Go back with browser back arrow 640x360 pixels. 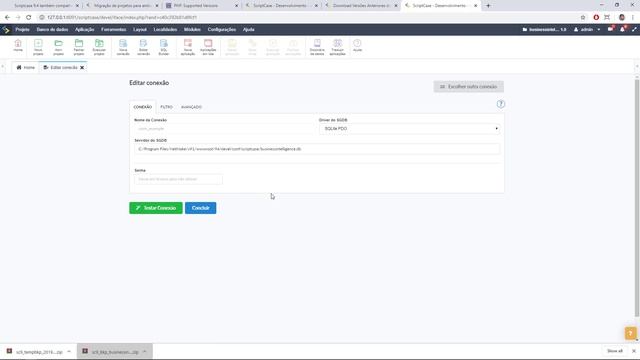coord(7,18)
